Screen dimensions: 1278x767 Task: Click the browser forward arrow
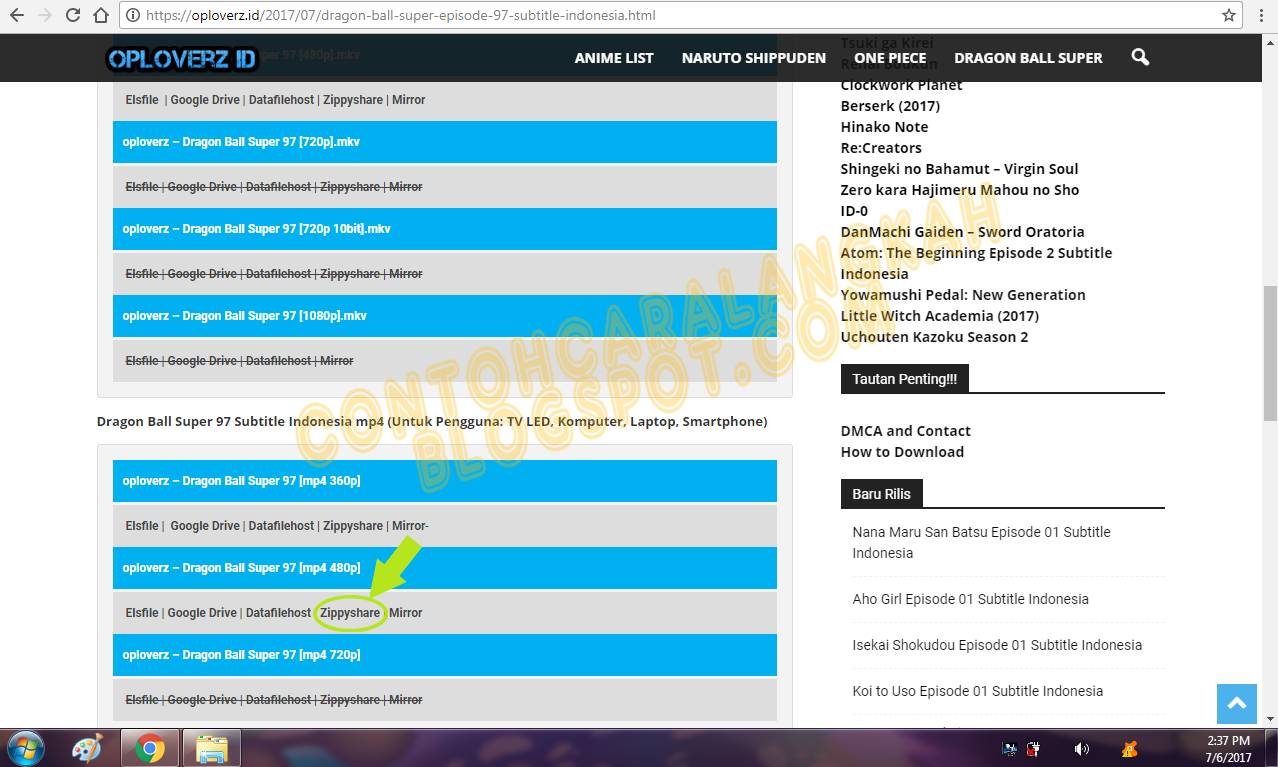(45, 16)
